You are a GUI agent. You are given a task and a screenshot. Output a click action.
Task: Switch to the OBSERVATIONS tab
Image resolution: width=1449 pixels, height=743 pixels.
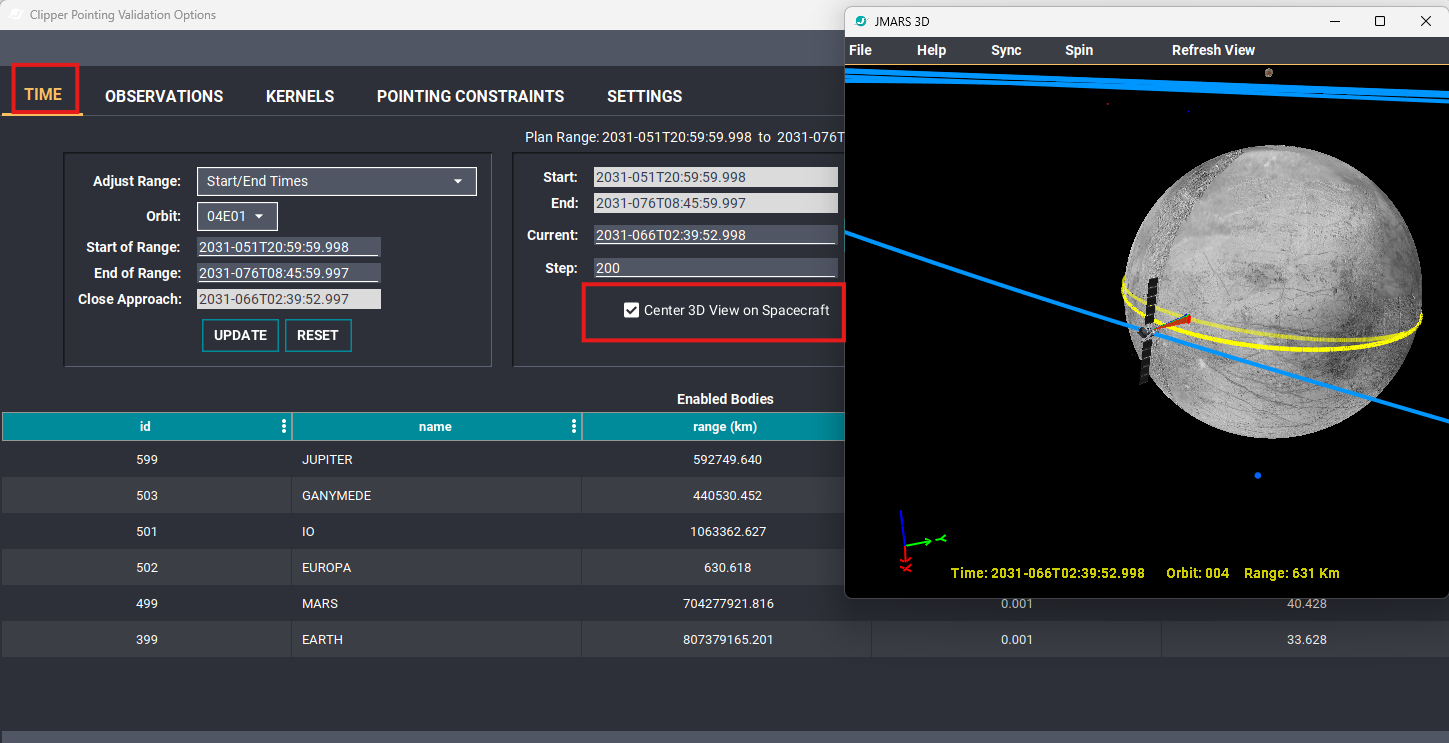pyautogui.click(x=164, y=96)
